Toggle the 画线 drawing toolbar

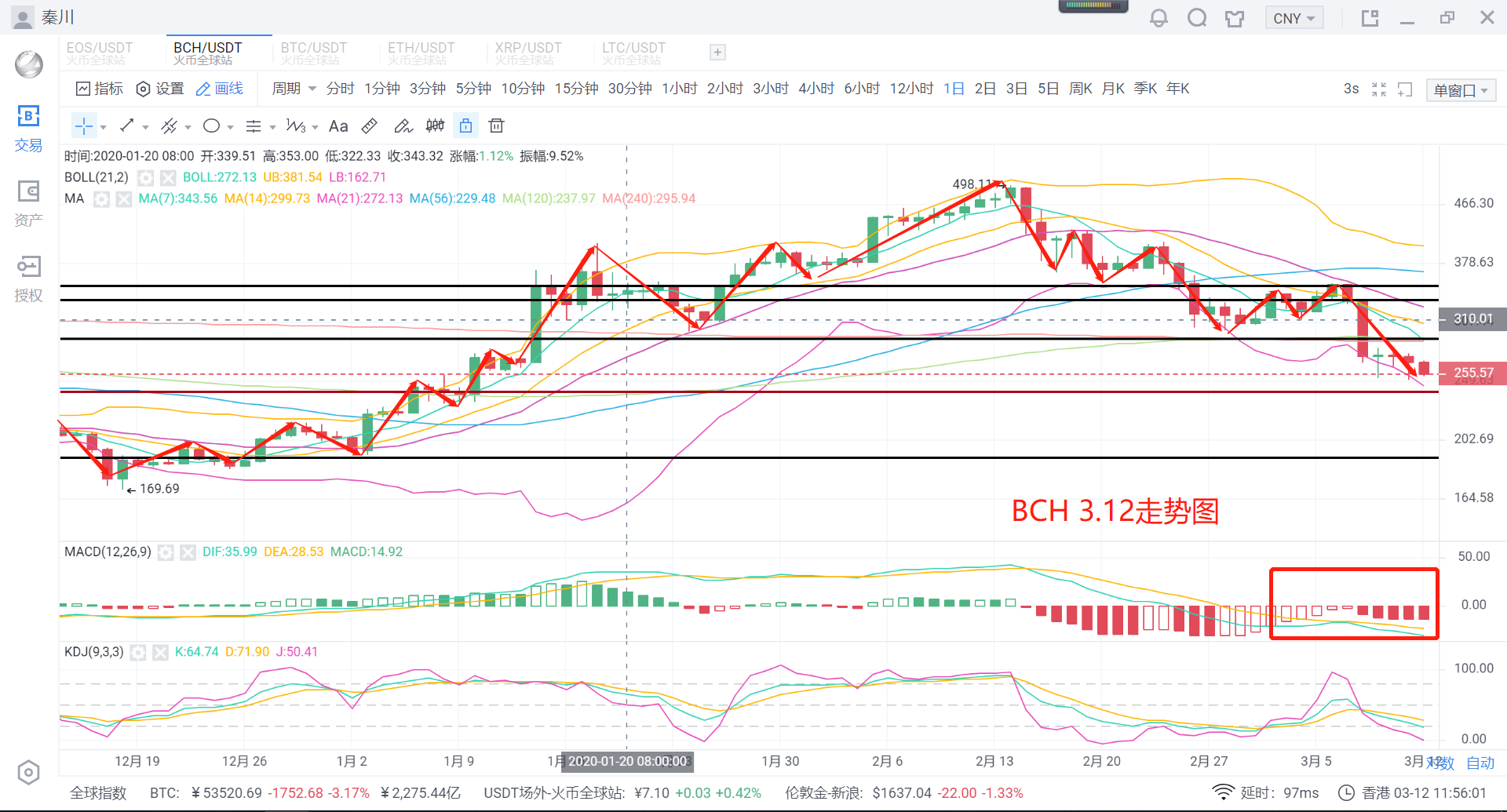click(x=220, y=89)
